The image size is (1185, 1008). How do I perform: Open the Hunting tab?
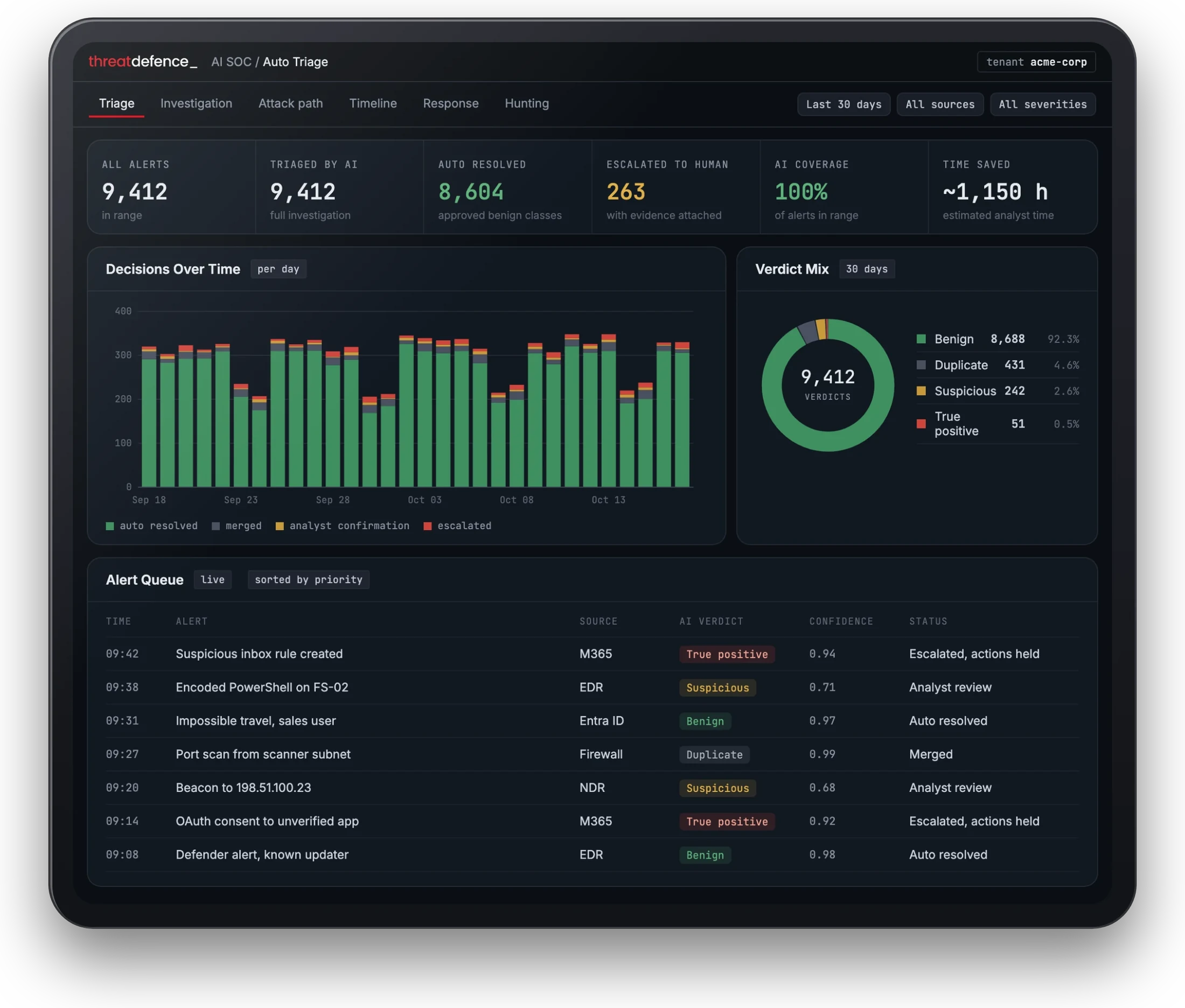(526, 103)
